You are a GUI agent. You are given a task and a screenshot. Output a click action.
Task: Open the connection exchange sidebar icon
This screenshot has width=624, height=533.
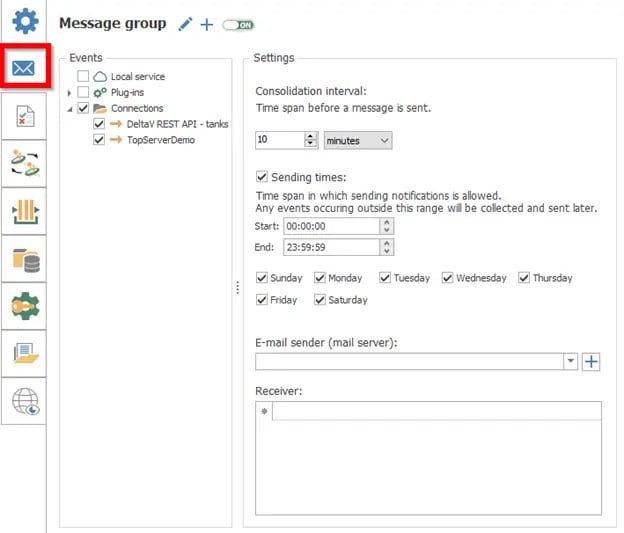pos(25,163)
